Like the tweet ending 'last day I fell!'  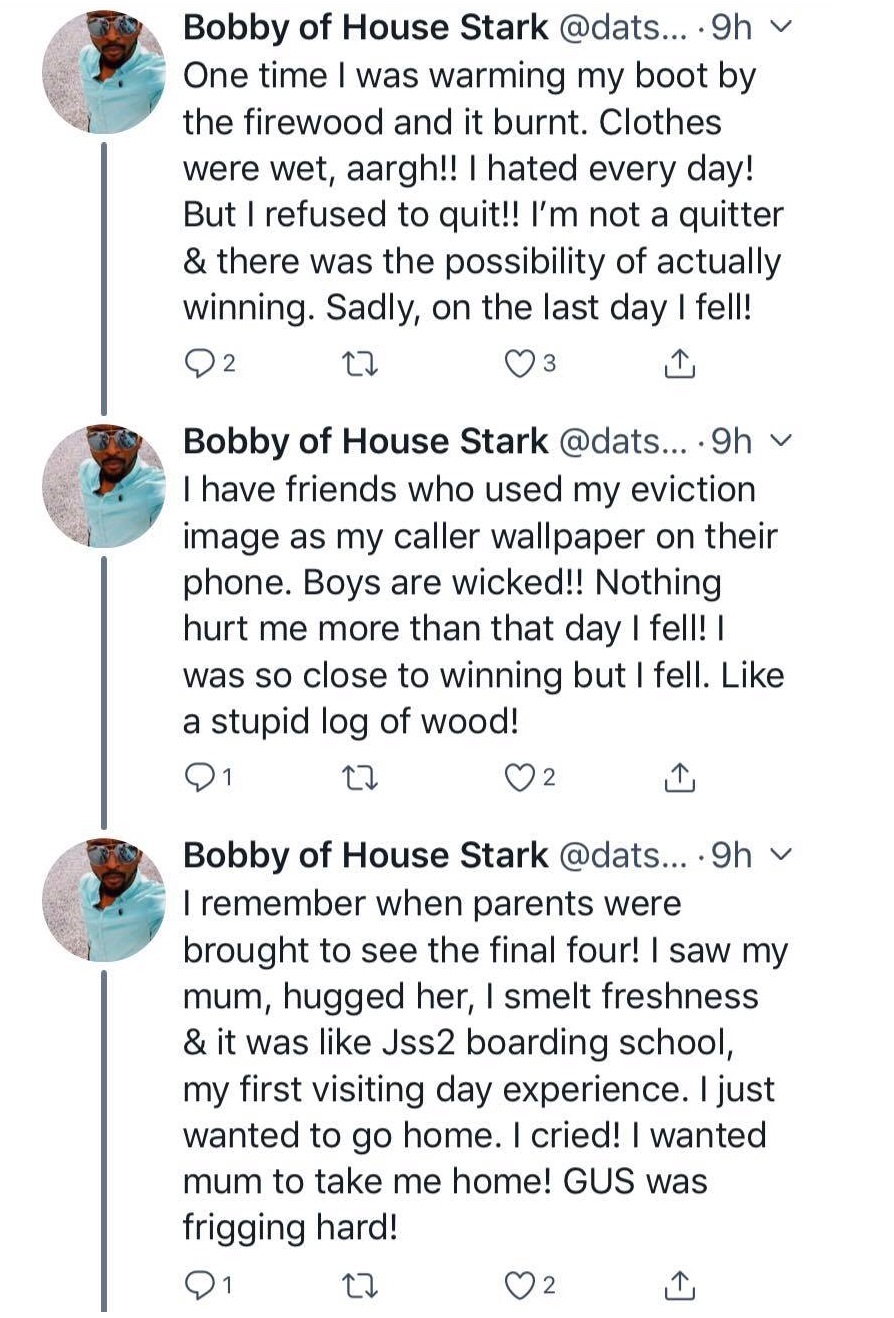pyautogui.click(x=520, y=365)
